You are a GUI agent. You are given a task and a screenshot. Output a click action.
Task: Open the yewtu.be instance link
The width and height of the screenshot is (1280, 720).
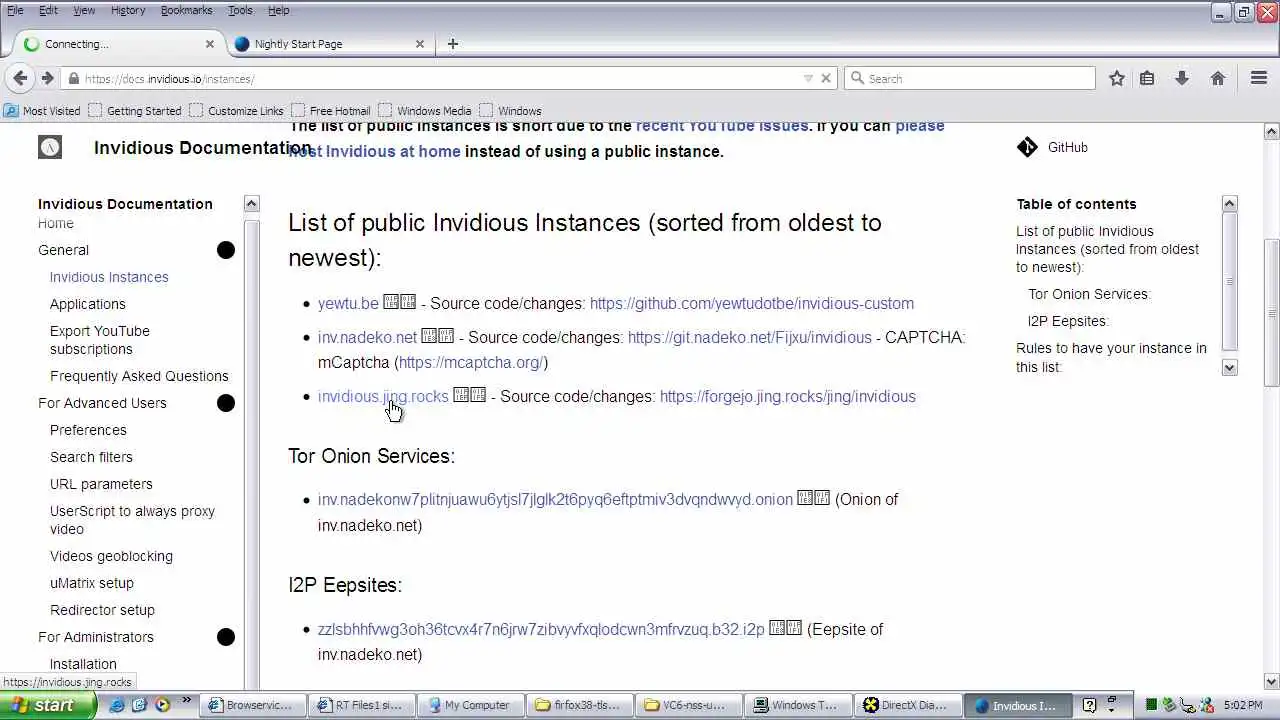348,303
